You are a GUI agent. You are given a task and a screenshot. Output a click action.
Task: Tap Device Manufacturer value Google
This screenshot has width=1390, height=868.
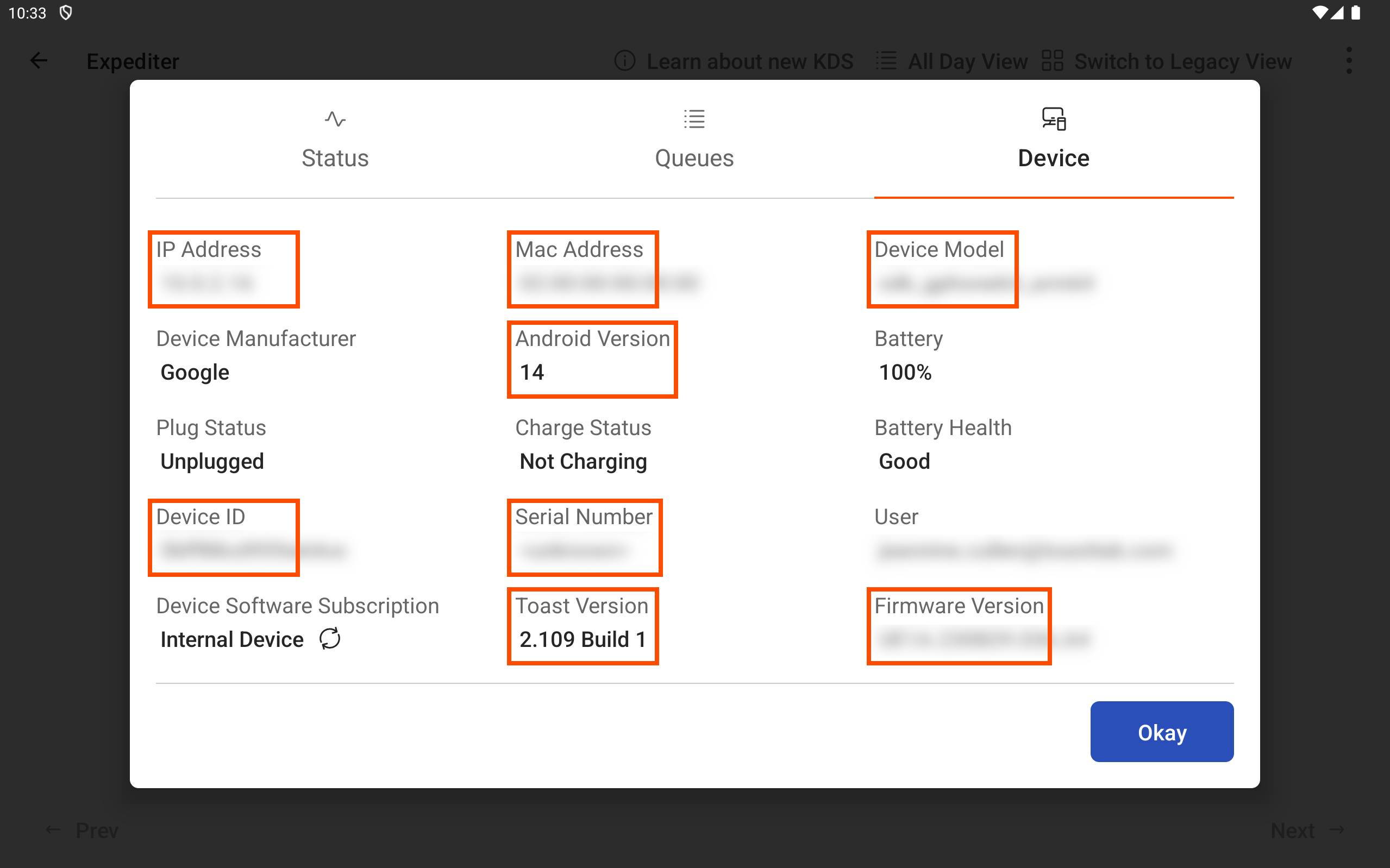coord(195,373)
